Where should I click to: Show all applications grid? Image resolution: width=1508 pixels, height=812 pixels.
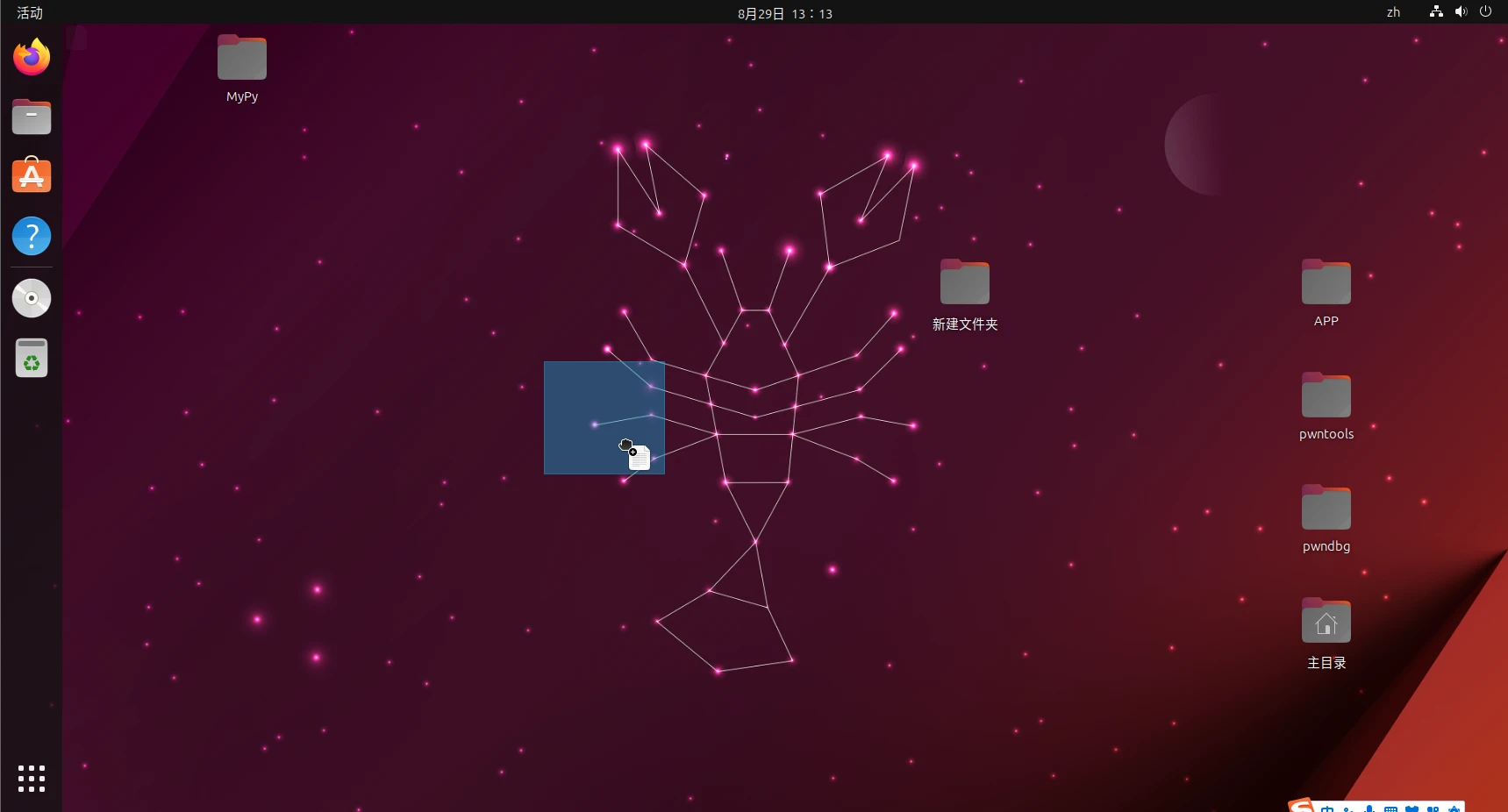pyautogui.click(x=32, y=779)
